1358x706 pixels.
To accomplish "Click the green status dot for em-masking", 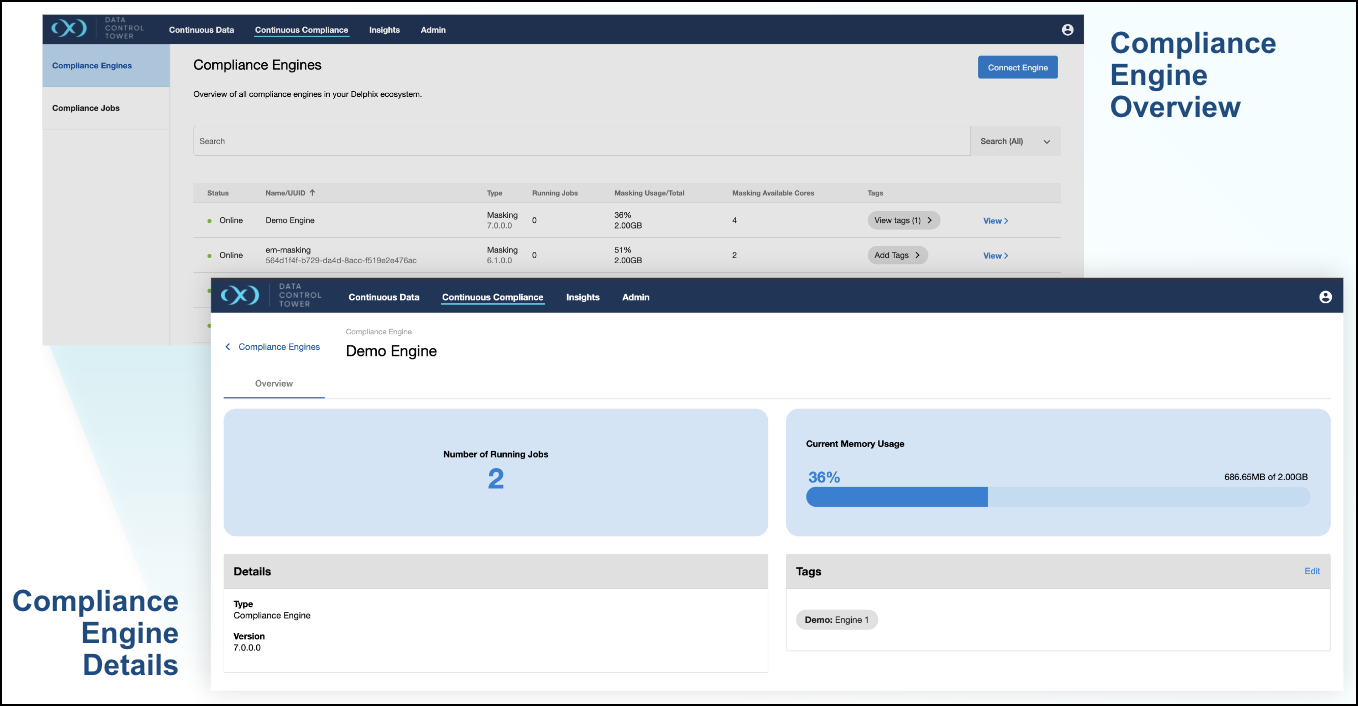I will [210, 256].
